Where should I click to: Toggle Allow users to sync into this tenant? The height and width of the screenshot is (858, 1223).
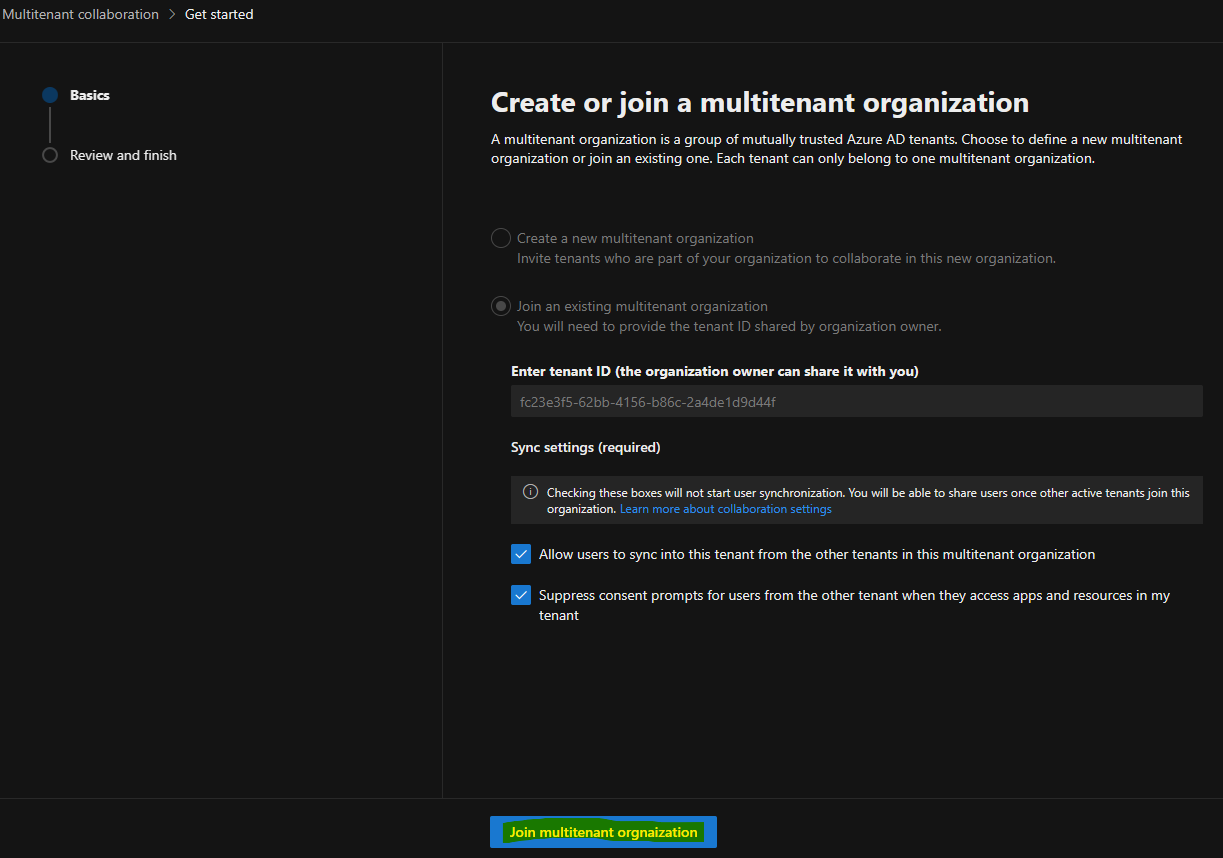coord(521,554)
